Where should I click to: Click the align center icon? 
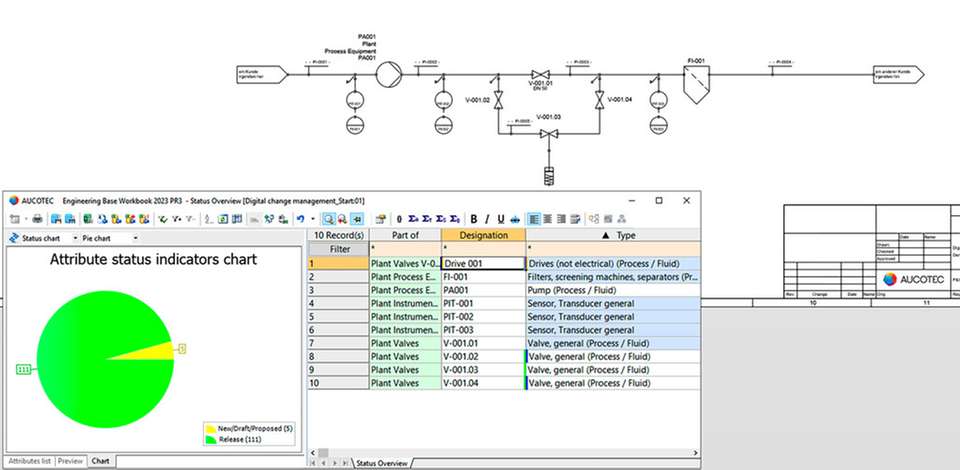[x=547, y=218]
